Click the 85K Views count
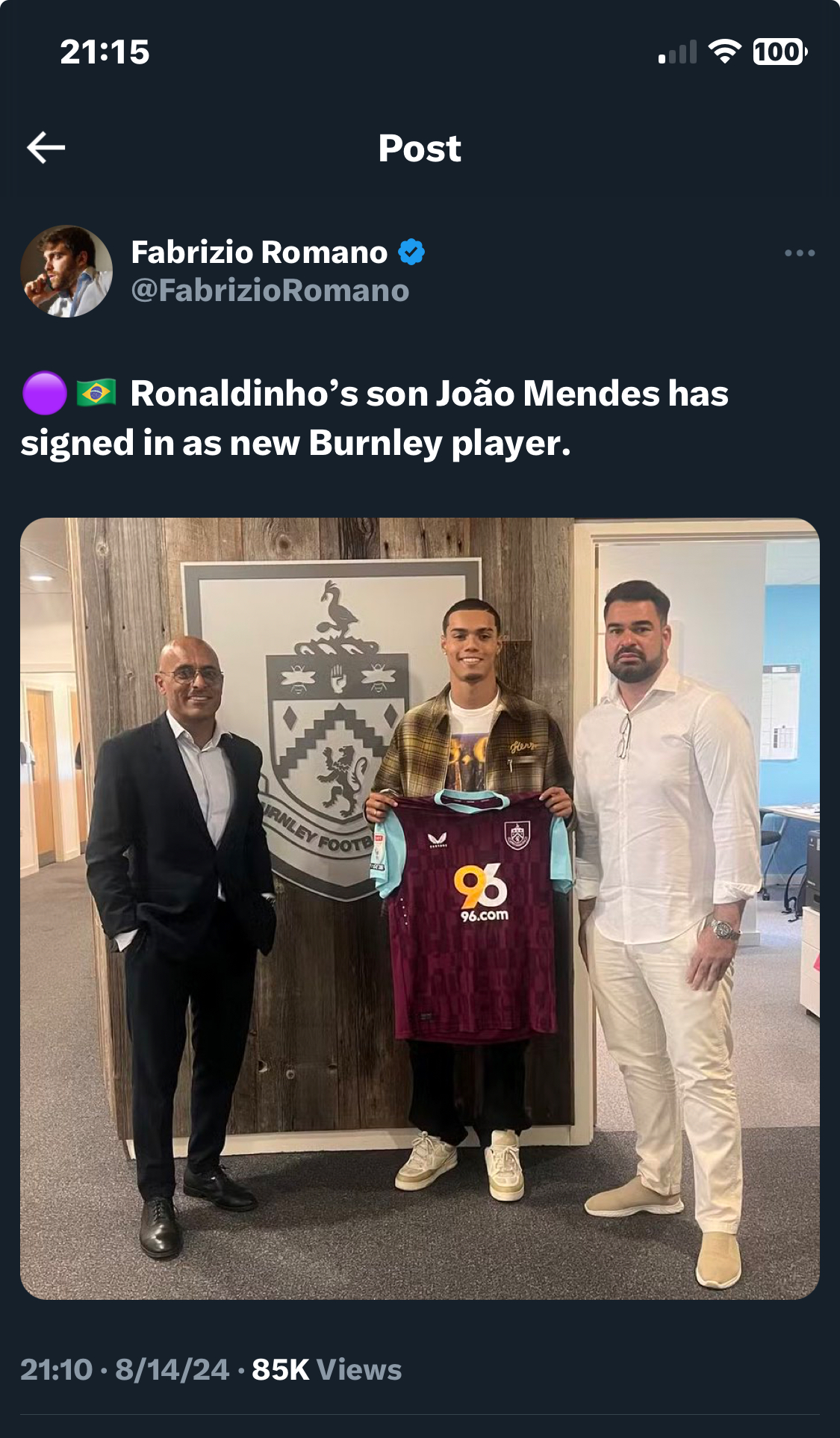Screen dimensions: 840x1438 (326, 1369)
